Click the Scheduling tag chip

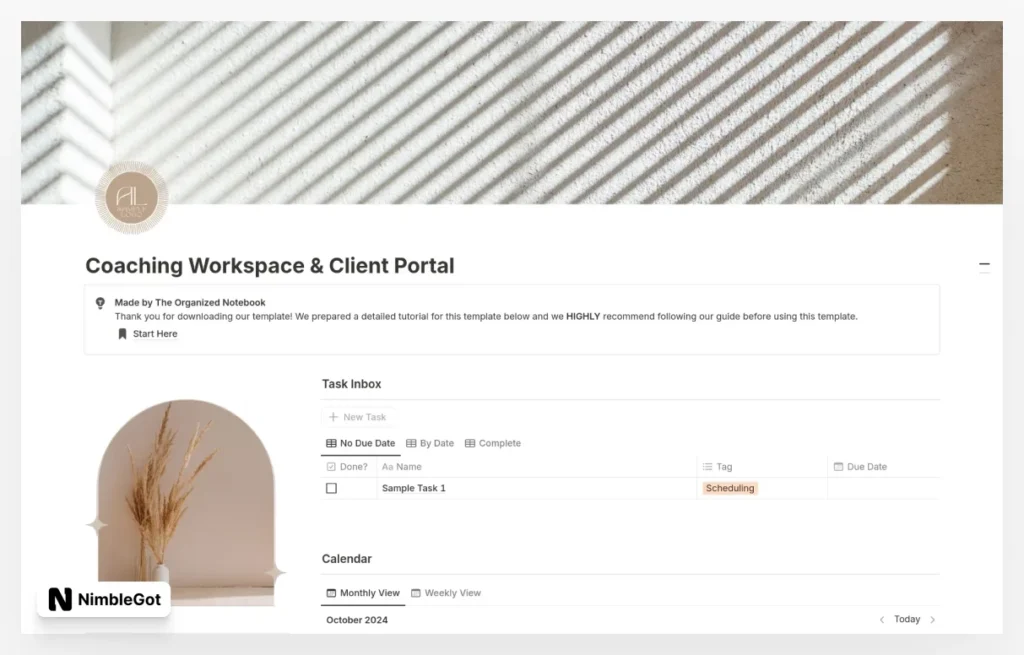(730, 488)
